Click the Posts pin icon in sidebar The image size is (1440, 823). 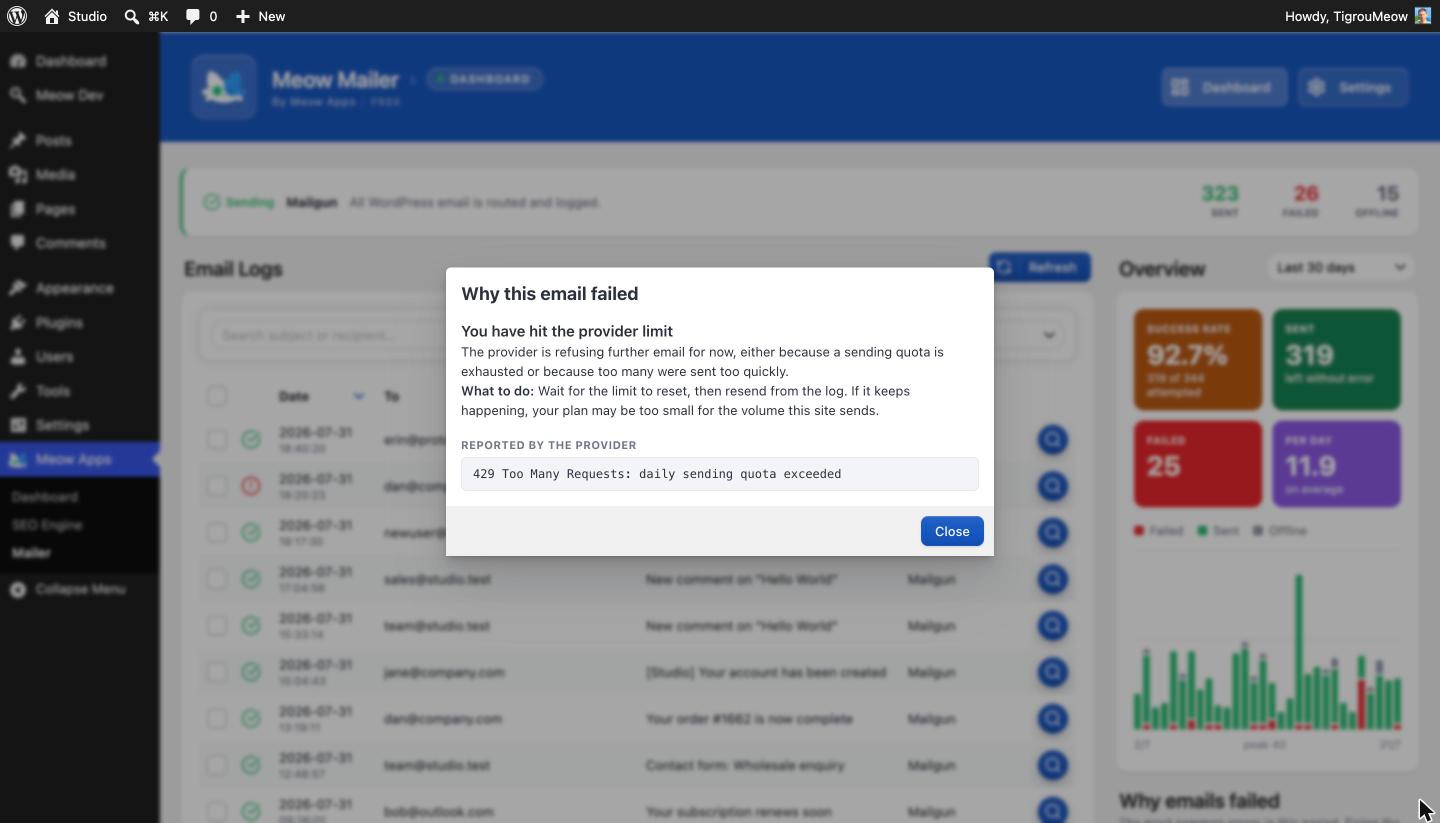pos(18,141)
